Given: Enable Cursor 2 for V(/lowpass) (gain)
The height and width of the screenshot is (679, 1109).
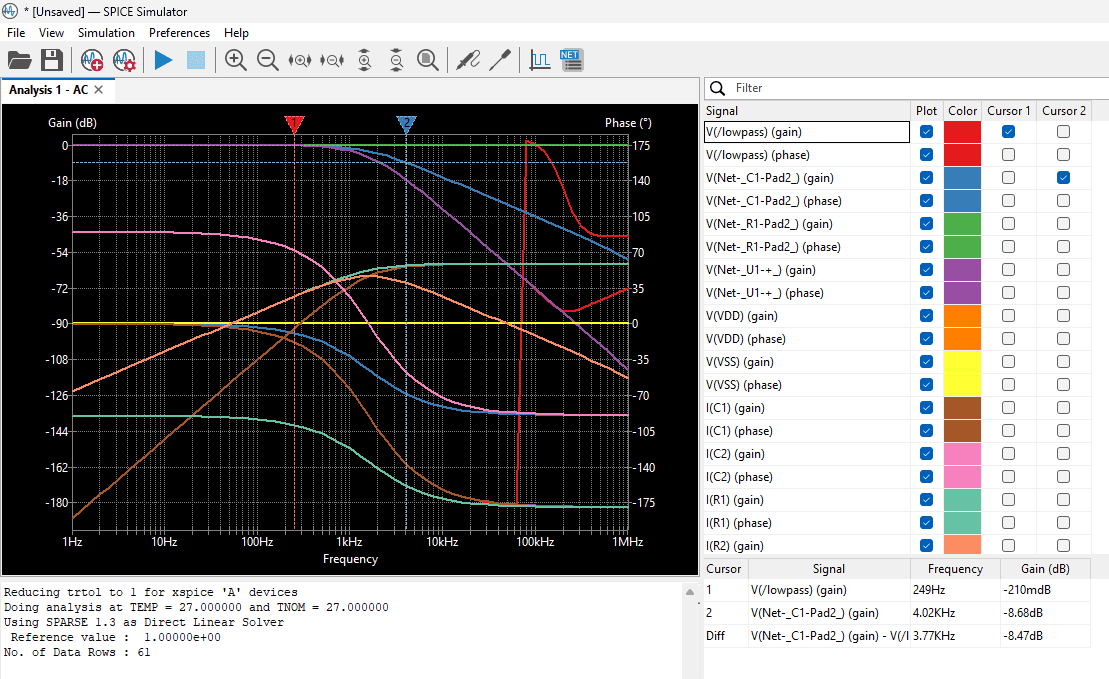Looking at the screenshot, I should (1063, 132).
